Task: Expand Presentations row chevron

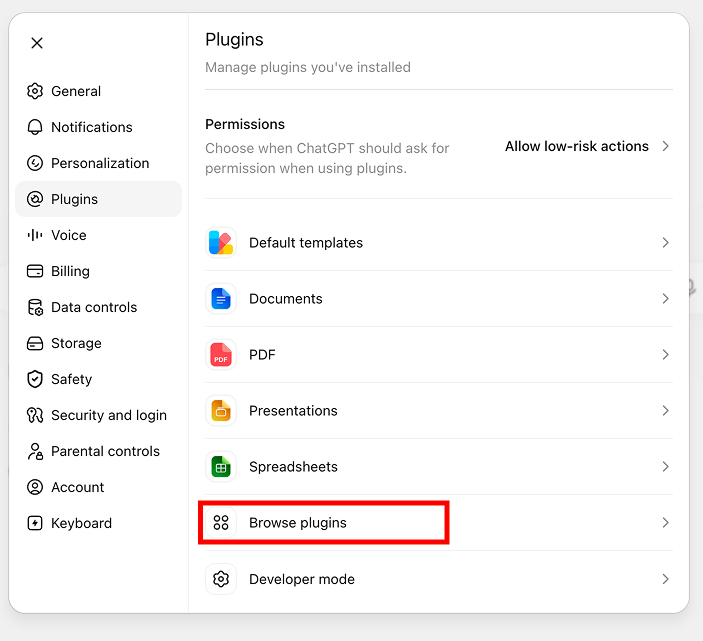Action: [x=666, y=411]
